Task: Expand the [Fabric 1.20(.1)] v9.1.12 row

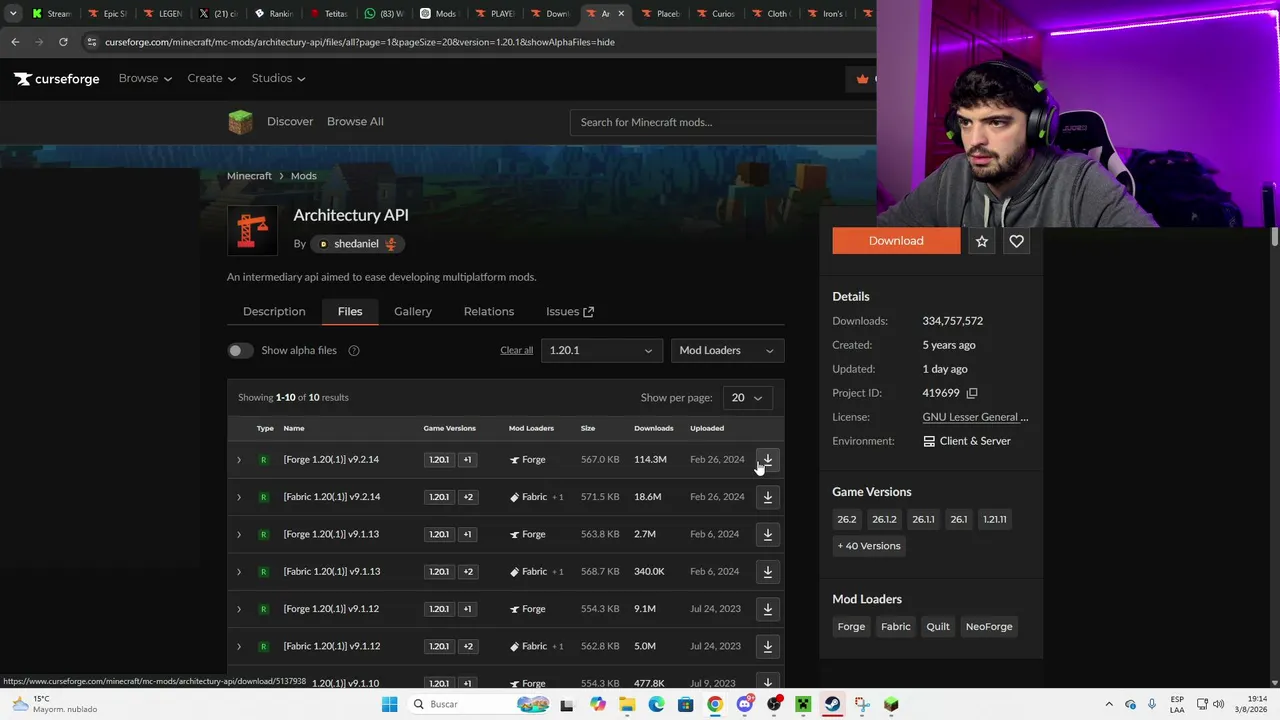Action: (x=239, y=646)
